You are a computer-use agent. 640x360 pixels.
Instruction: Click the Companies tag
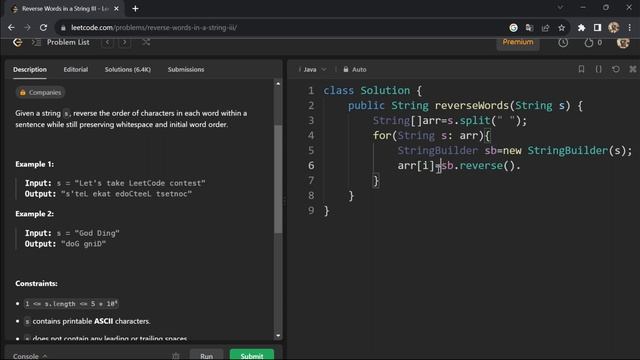(x=40, y=93)
